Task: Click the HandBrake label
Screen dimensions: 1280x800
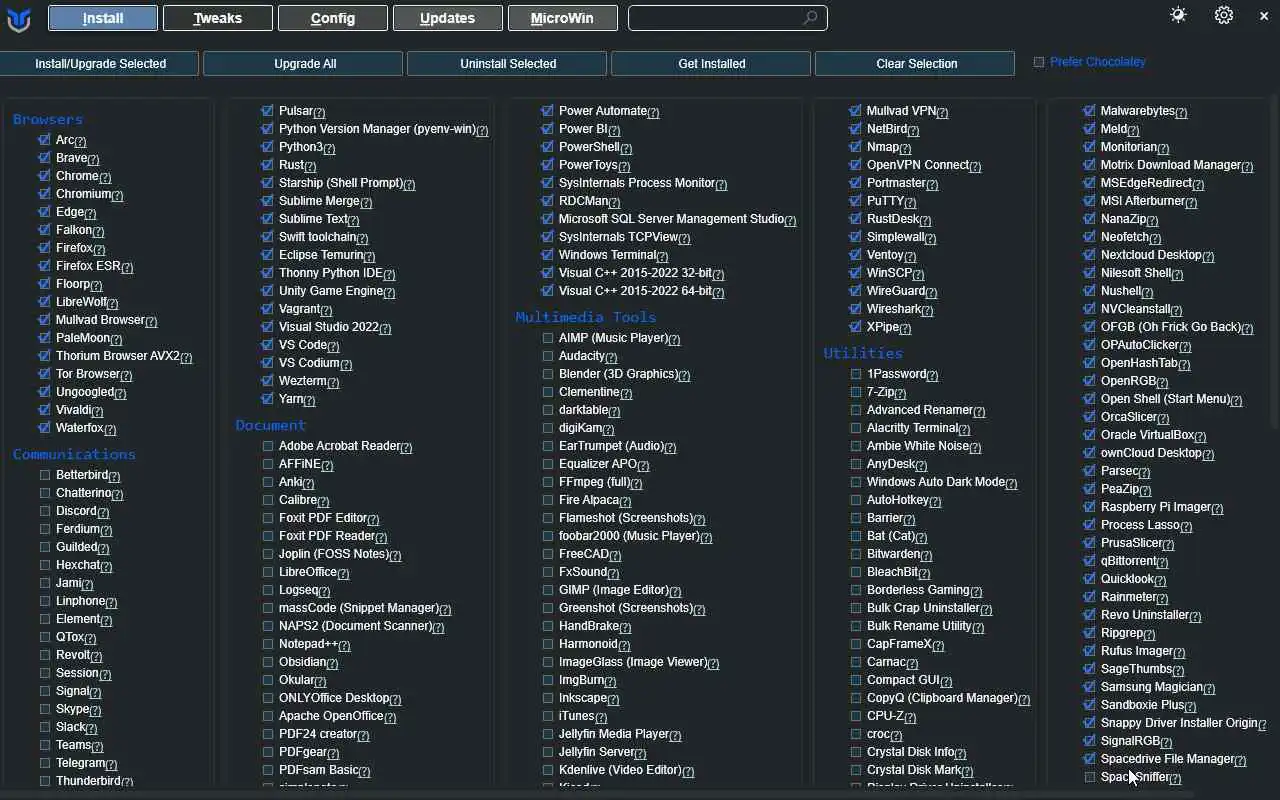Action: pos(589,626)
